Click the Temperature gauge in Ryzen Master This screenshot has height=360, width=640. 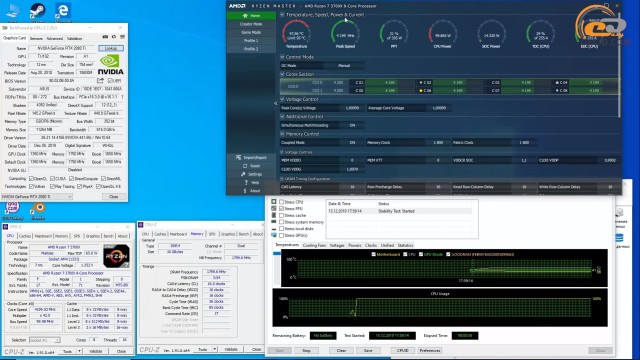pos(297,34)
